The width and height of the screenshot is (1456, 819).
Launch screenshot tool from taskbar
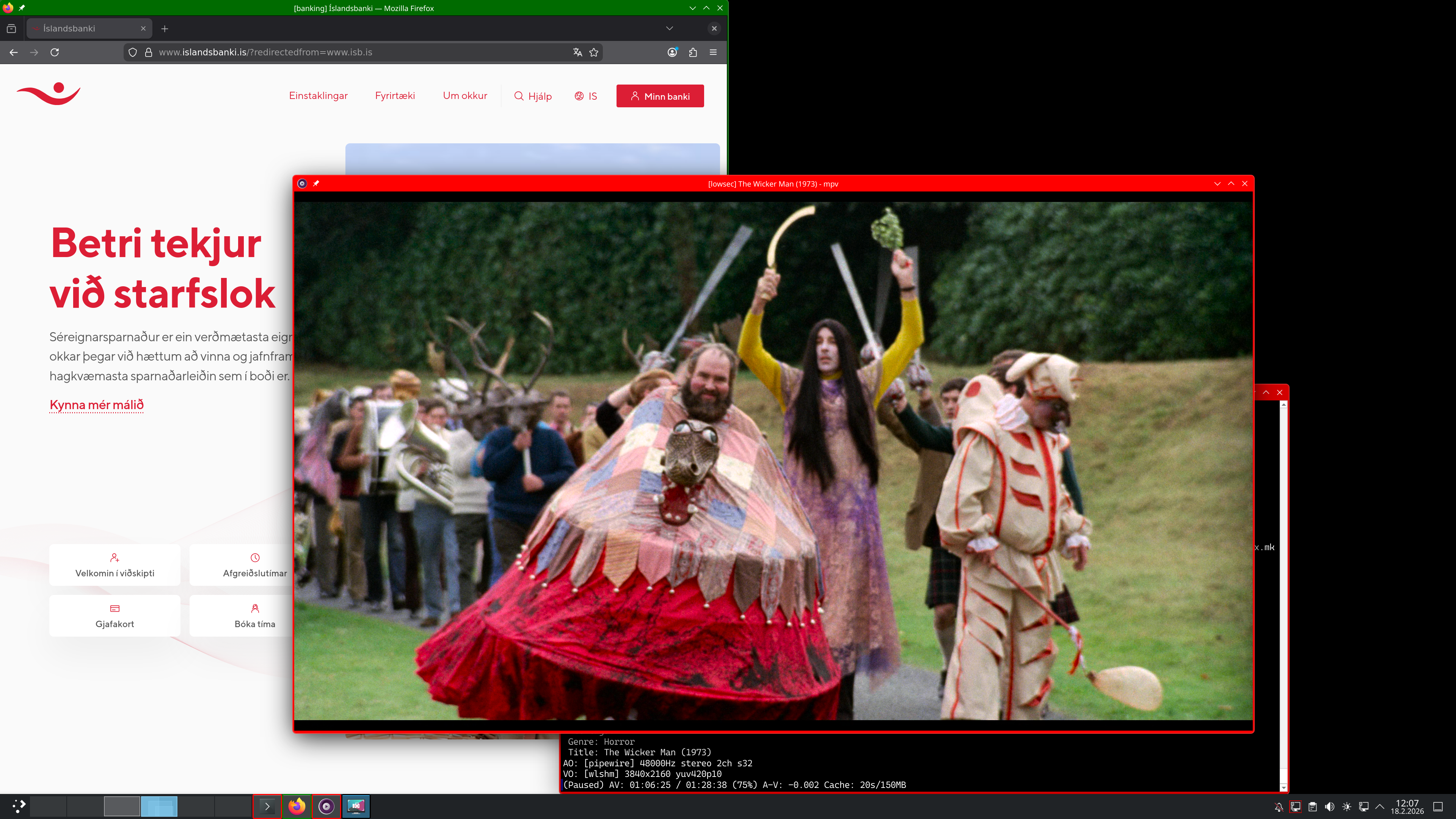356,806
